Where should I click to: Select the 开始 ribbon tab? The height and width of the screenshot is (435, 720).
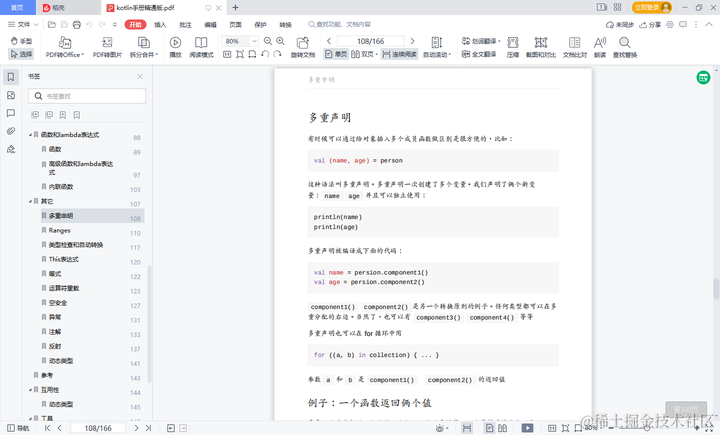(x=135, y=24)
